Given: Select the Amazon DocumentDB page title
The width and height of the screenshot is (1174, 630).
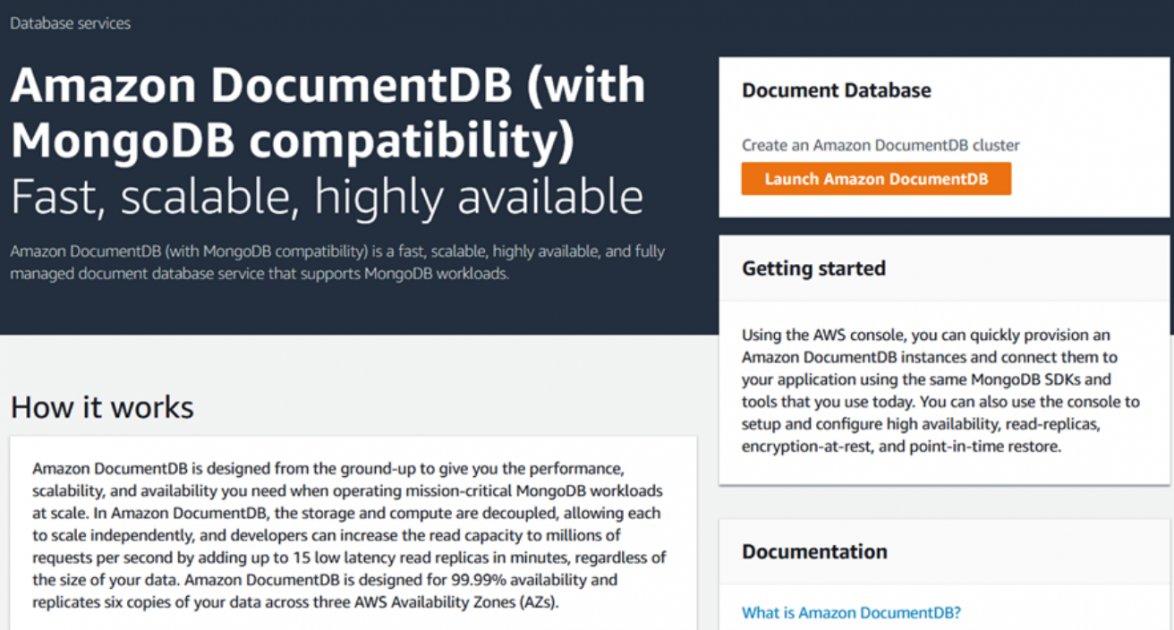Looking at the screenshot, I should 327,110.
